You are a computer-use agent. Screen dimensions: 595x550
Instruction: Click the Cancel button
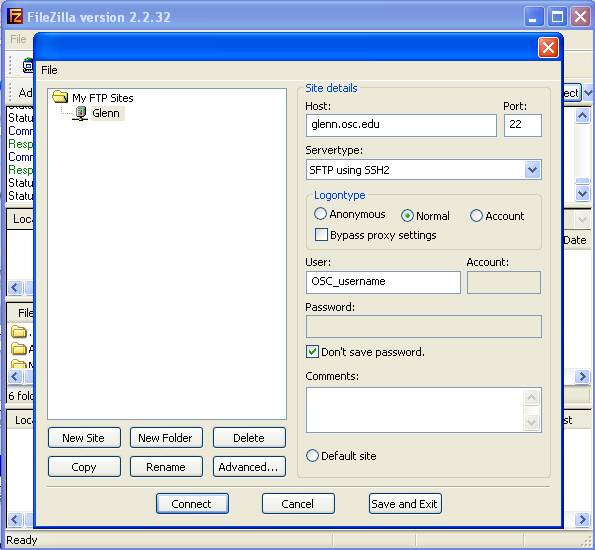tap(298, 504)
